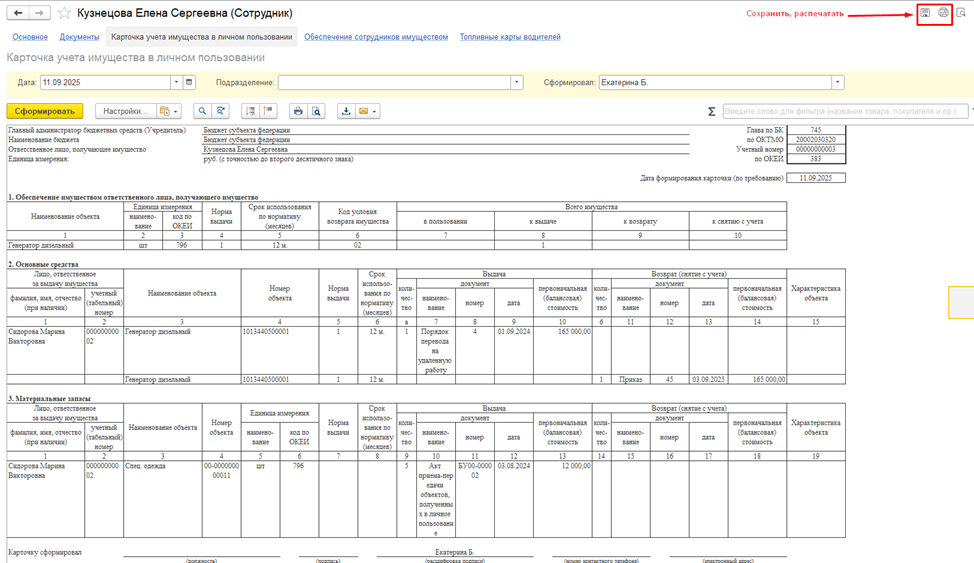Click the back navigation arrow
This screenshot has height=563, width=974.
pos(18,13)
